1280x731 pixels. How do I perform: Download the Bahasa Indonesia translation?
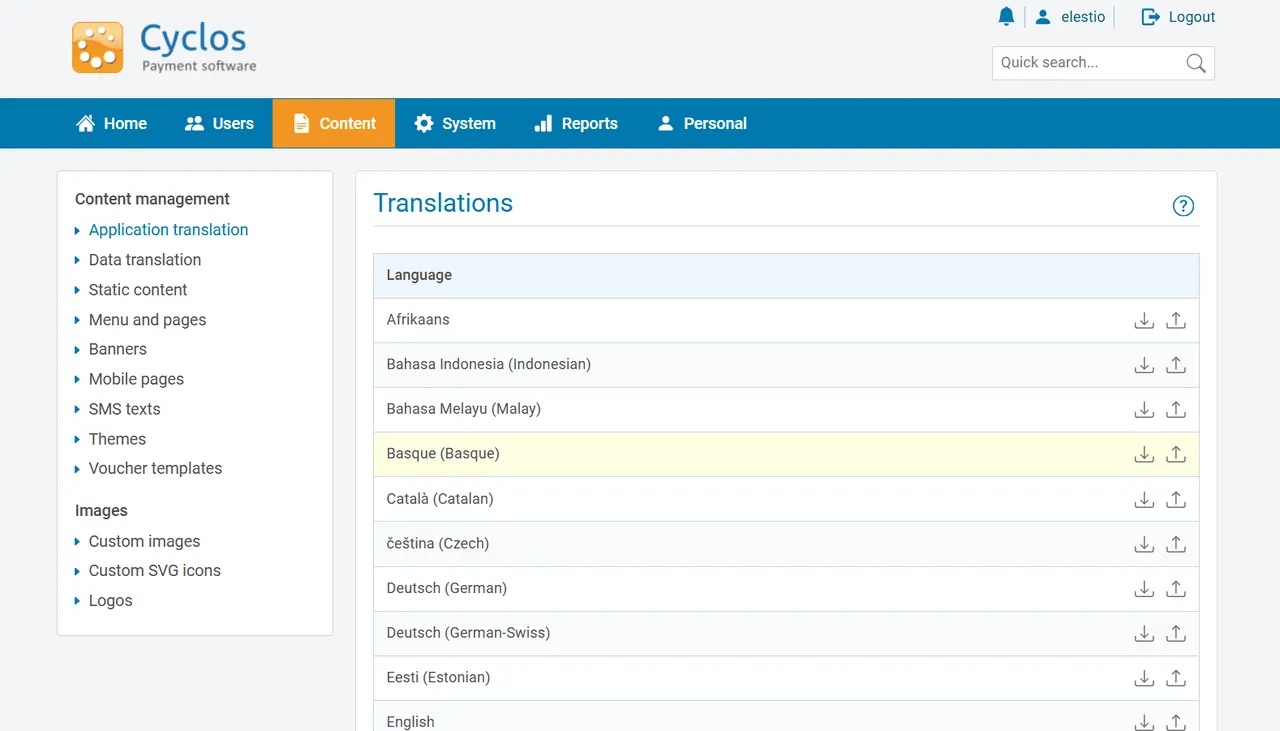[x=1144, y=365]
